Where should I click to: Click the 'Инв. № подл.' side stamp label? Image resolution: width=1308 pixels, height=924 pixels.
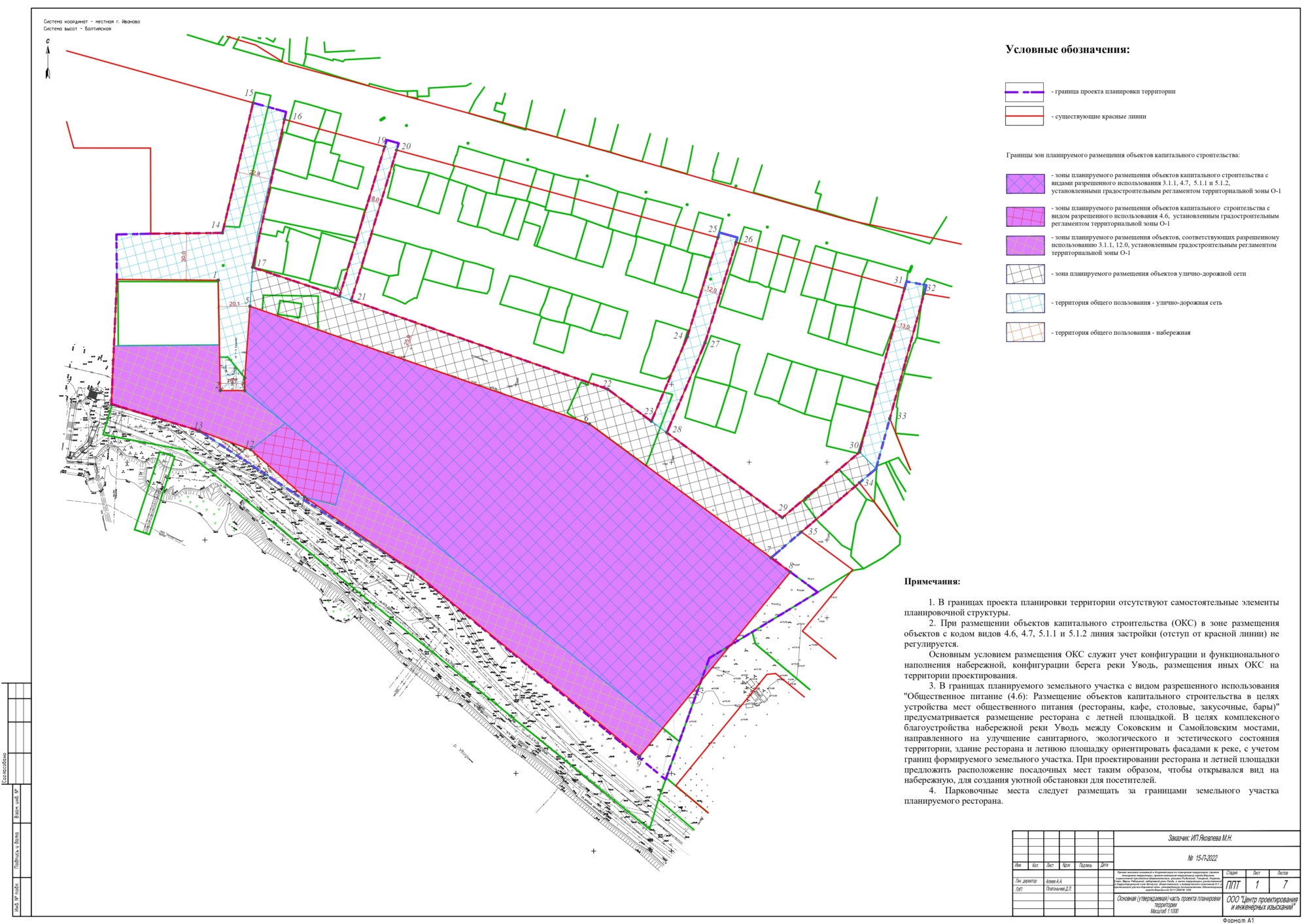point(17,897)
